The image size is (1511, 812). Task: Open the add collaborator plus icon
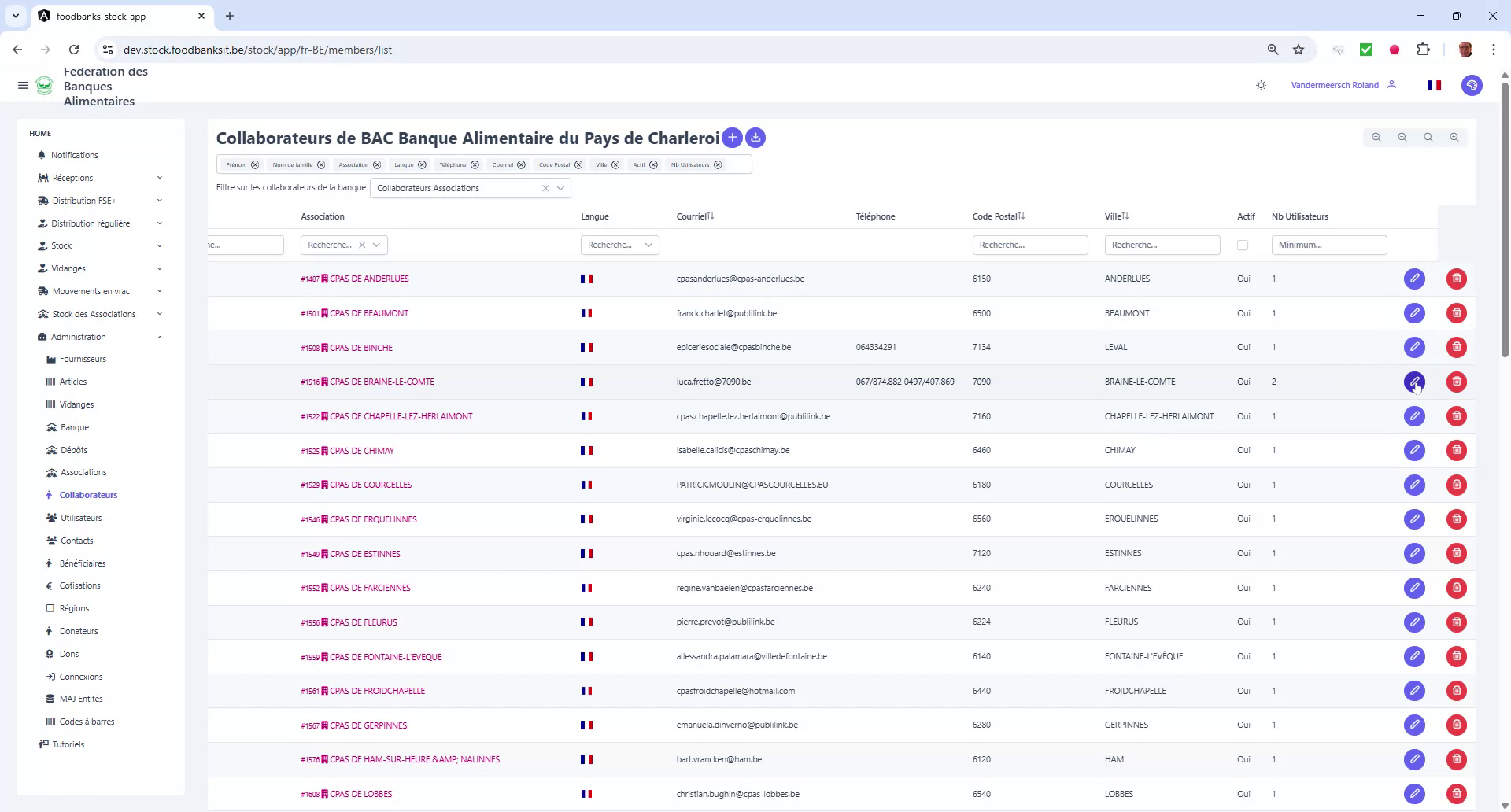coord(732,138)
